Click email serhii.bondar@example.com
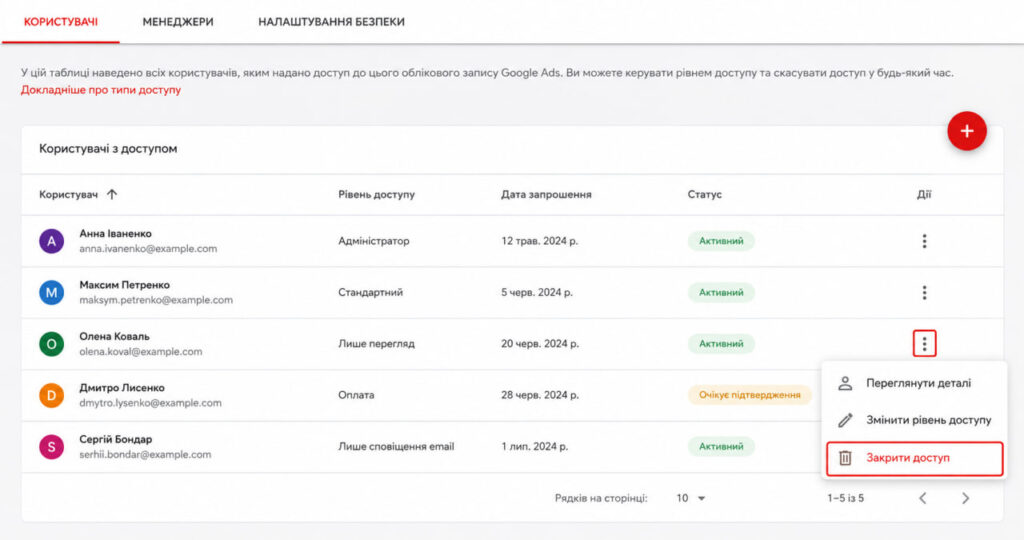 [x=145, y=454]
